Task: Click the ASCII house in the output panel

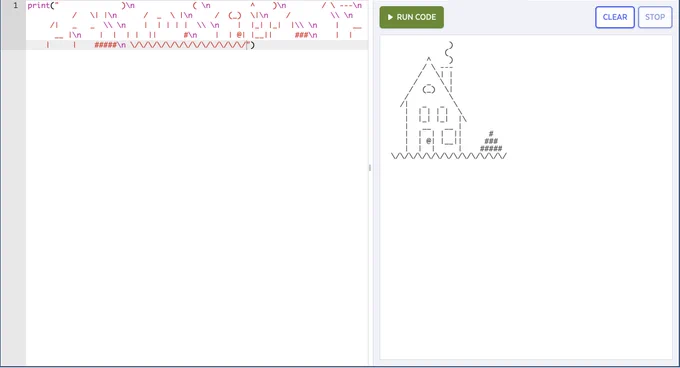Action: [x=449, y=101]
